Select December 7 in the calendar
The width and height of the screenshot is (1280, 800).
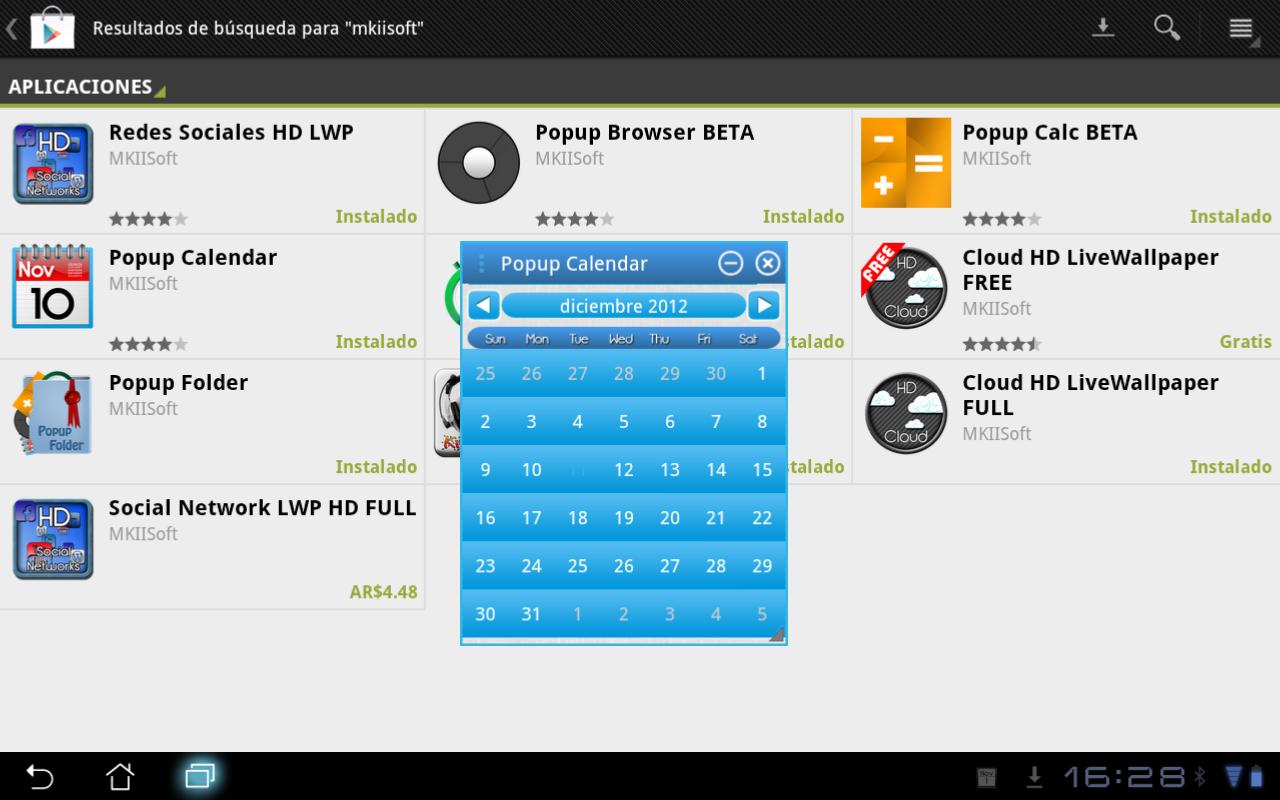coord(716,422)
